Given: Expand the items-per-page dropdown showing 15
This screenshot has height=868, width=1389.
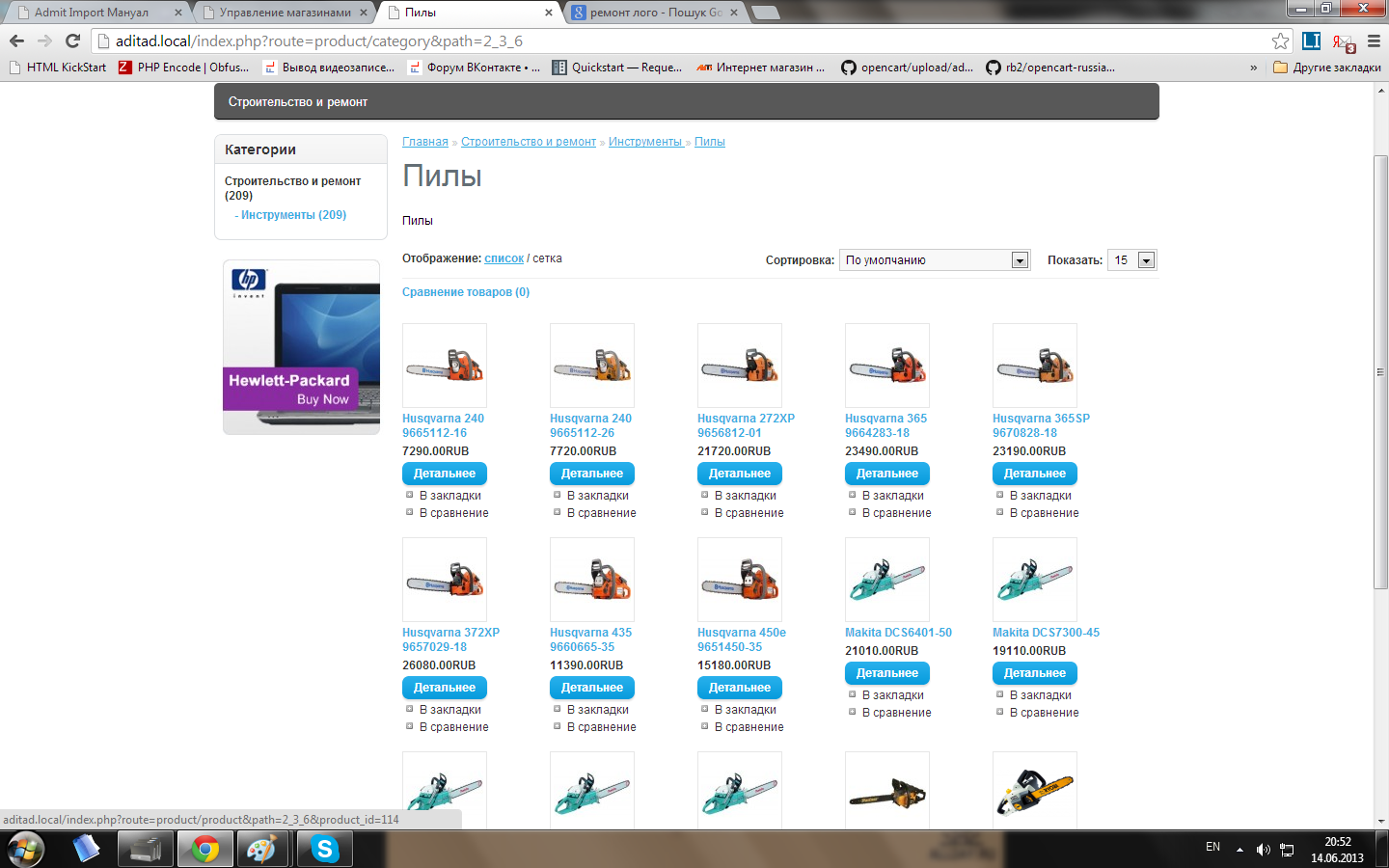Looking at the screenshot, I should (1132, 260).
